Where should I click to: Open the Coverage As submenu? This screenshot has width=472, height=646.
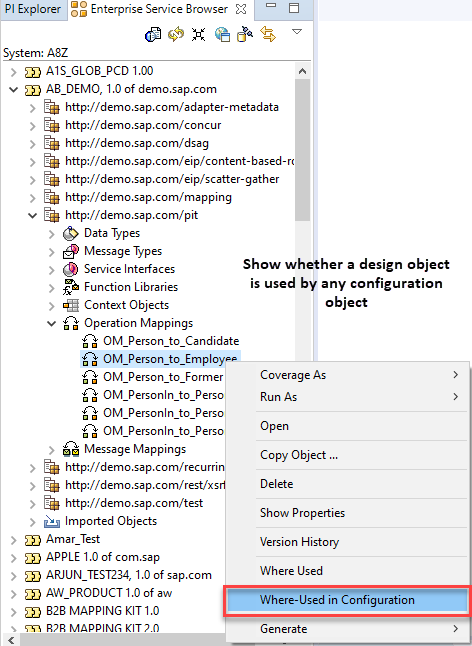tap(348, 375)
